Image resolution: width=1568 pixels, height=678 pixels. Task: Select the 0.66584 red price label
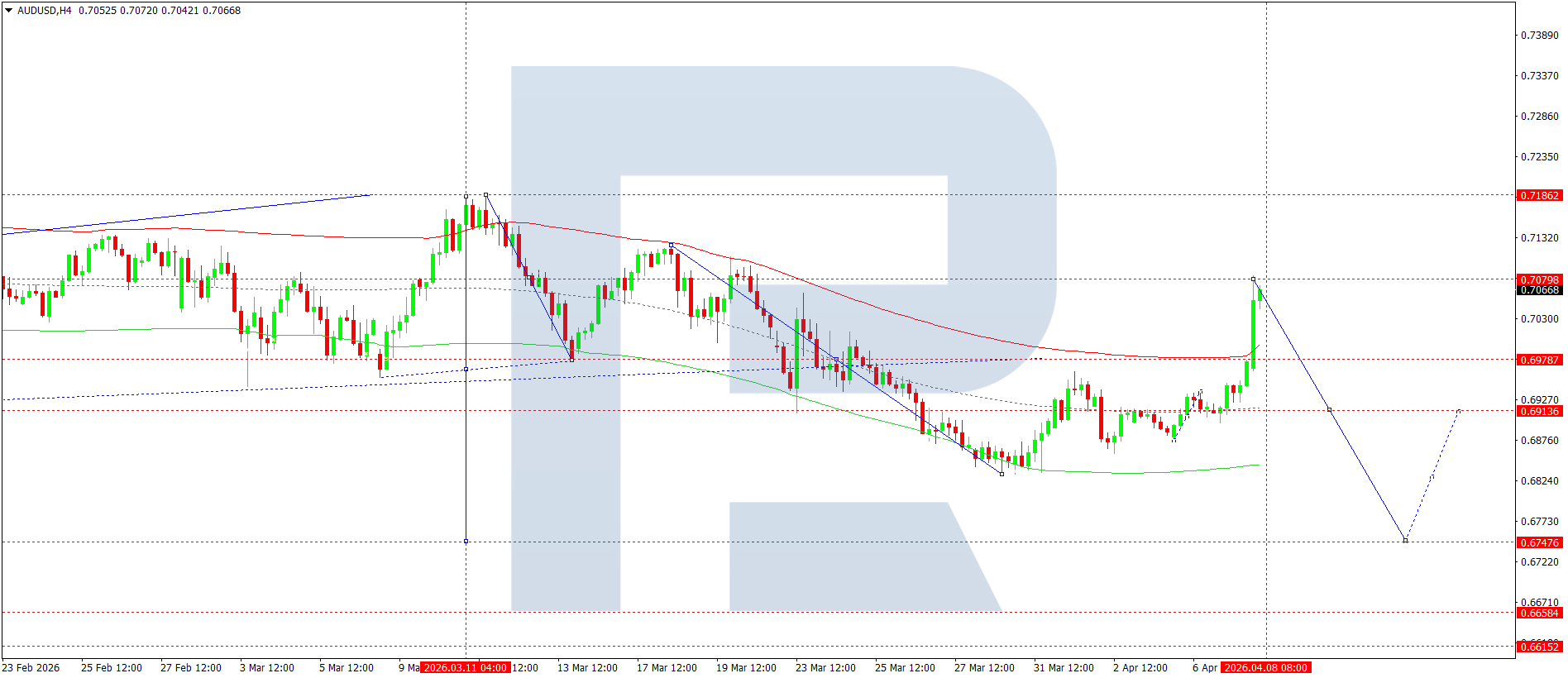pos(1539,614)
